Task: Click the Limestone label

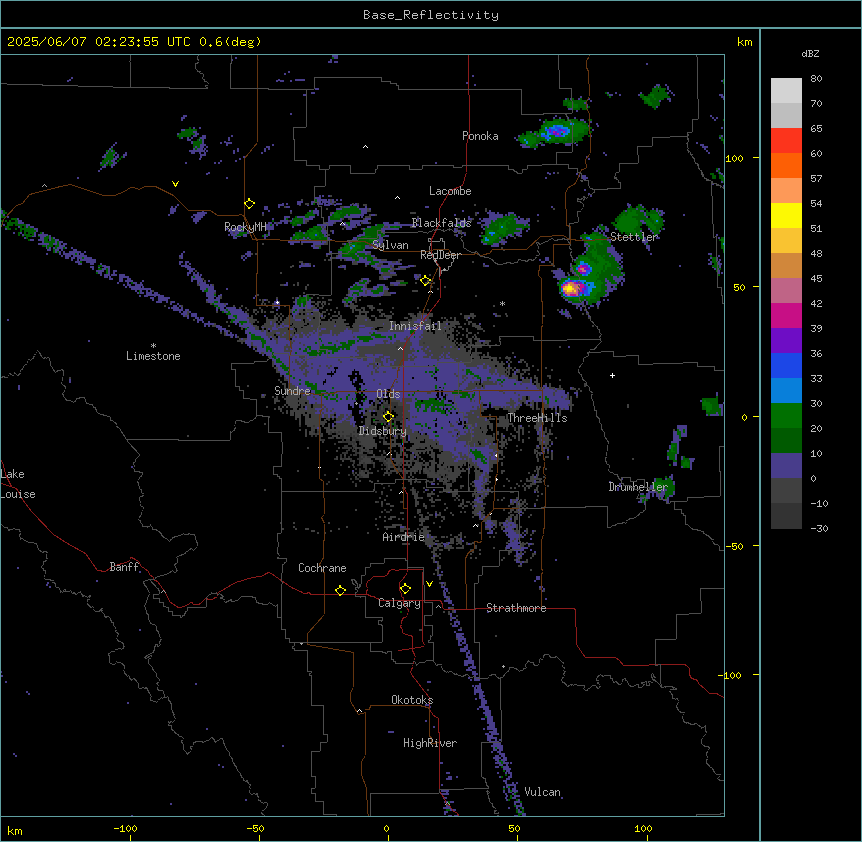Action: tap(153, 356)
